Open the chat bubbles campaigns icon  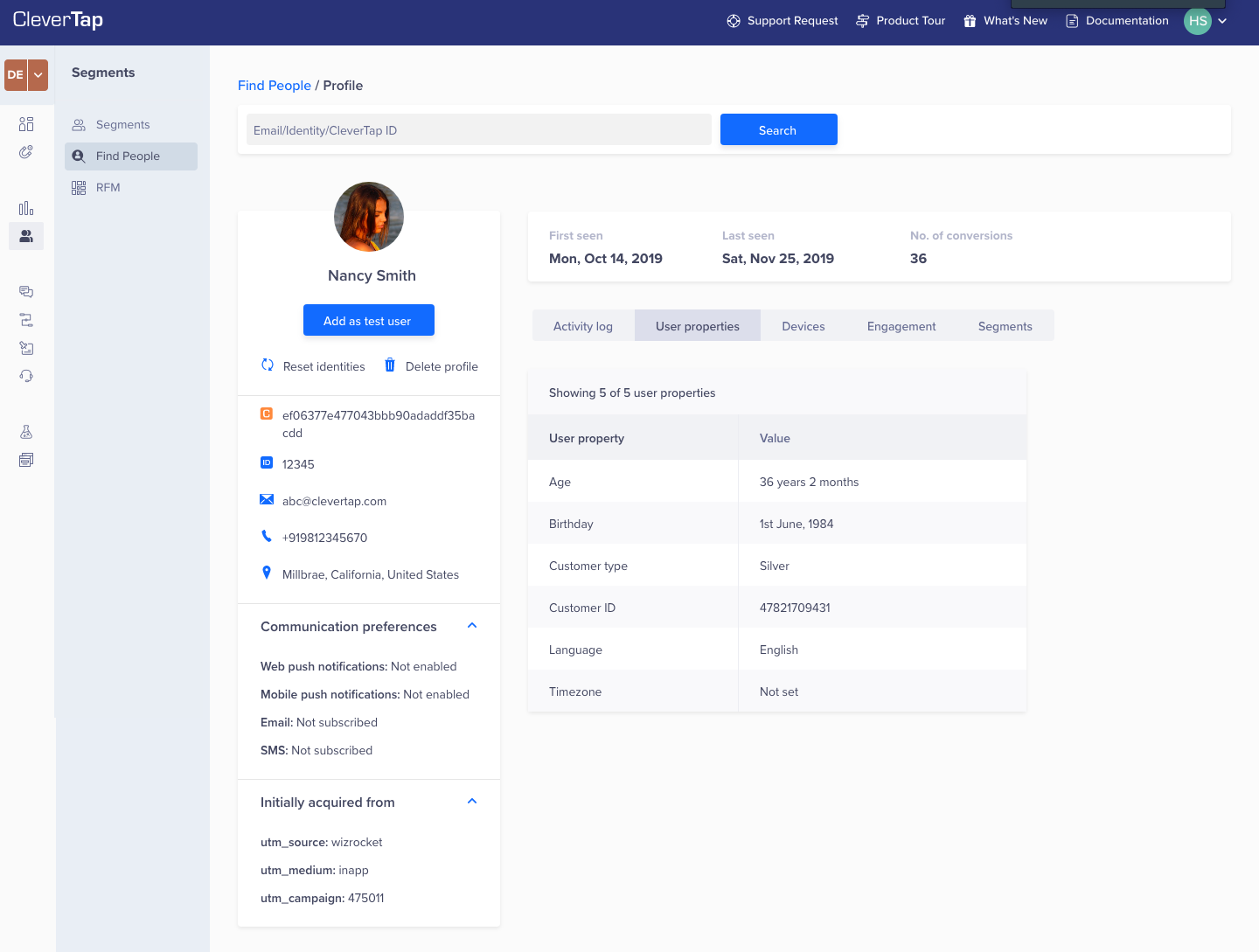[26, 292]
